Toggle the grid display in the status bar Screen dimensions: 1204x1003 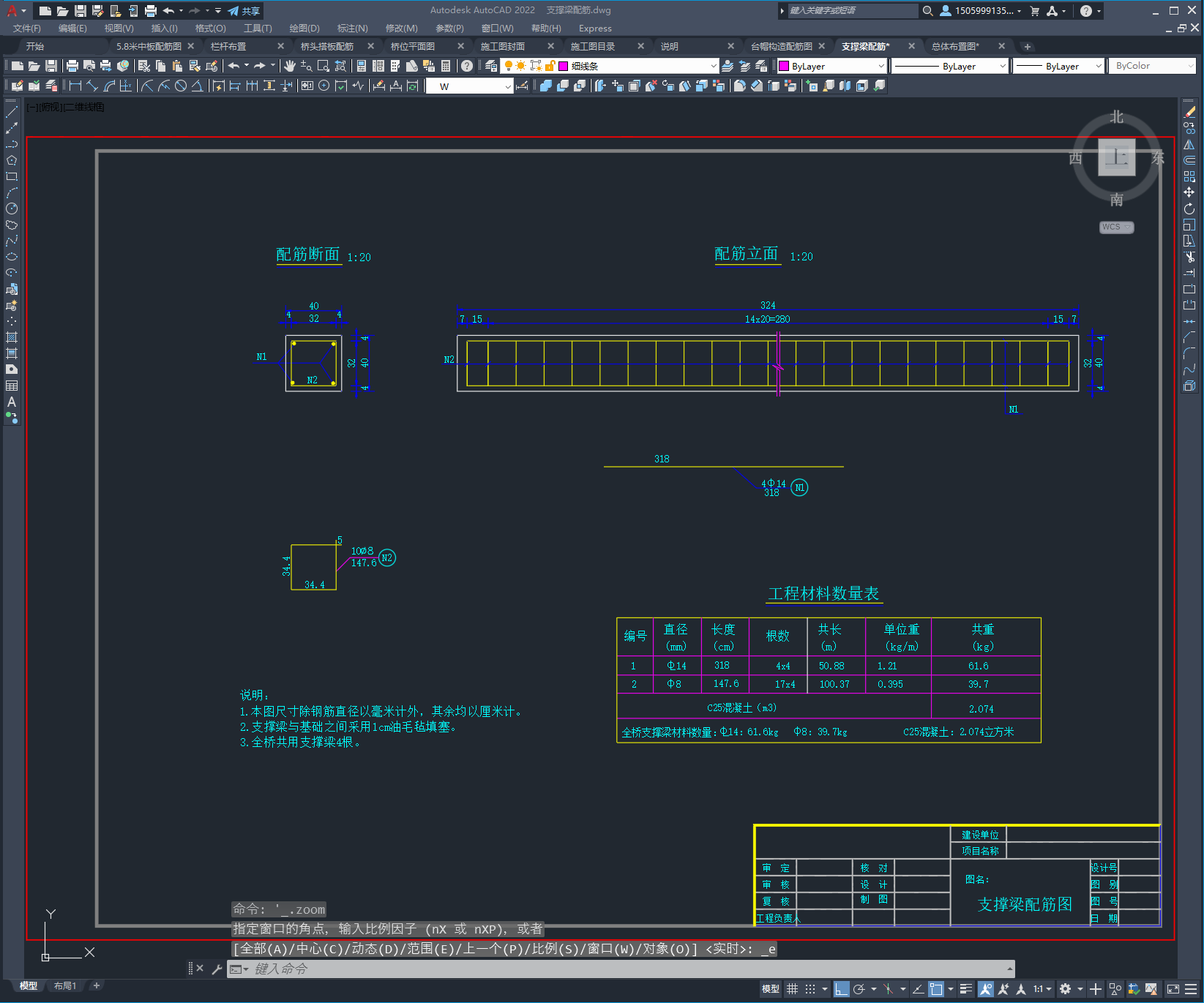click(x=793, y=989)
